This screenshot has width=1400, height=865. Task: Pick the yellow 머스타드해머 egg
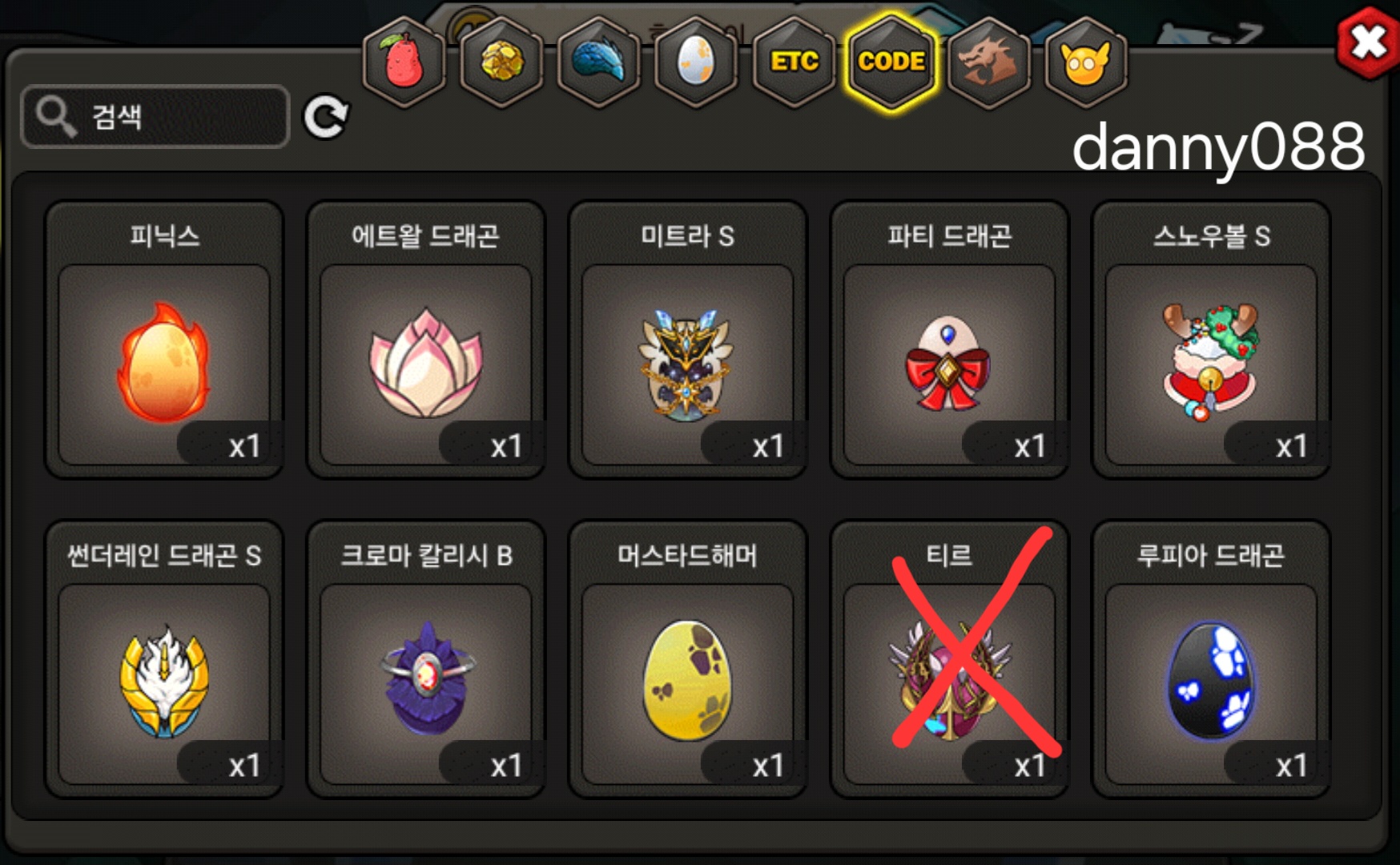click(x=688, y=659)
